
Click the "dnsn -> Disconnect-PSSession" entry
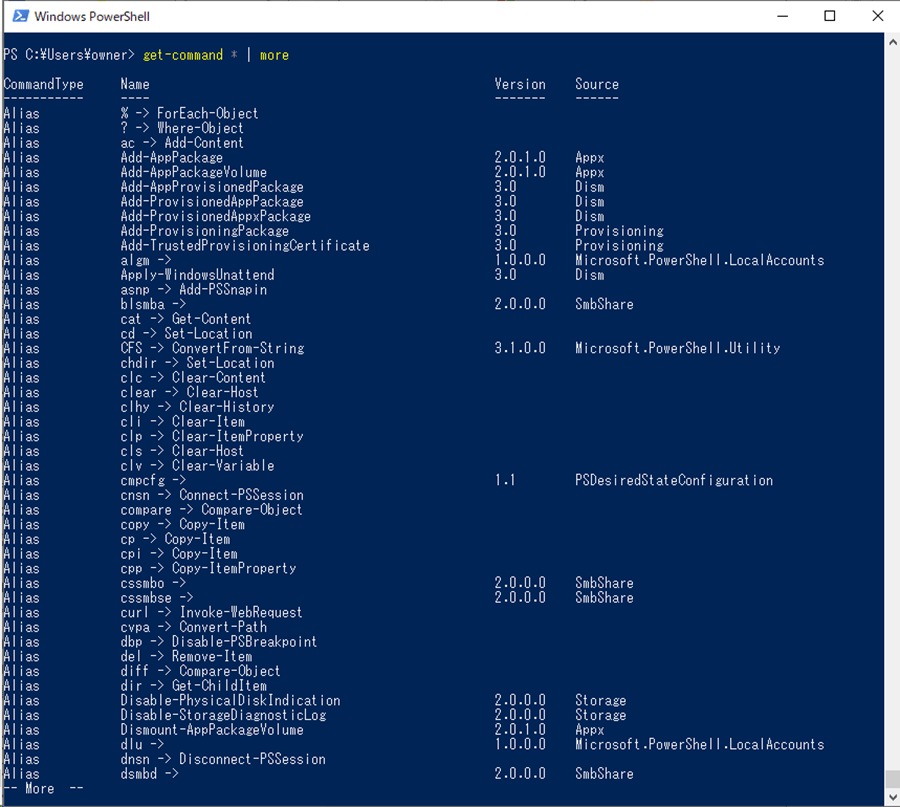click(223, 759)
